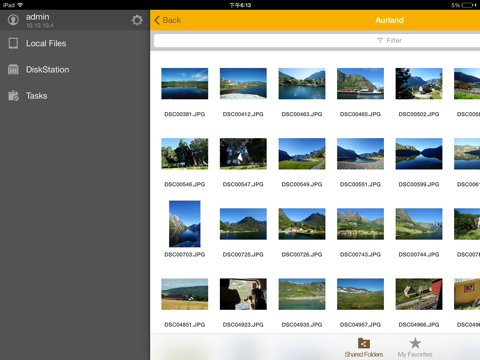The image size is (480, 360).
Task: Open the DSC00381.JPG lake thumbnail
Action: pyautogui.click(x=185, y=84)
